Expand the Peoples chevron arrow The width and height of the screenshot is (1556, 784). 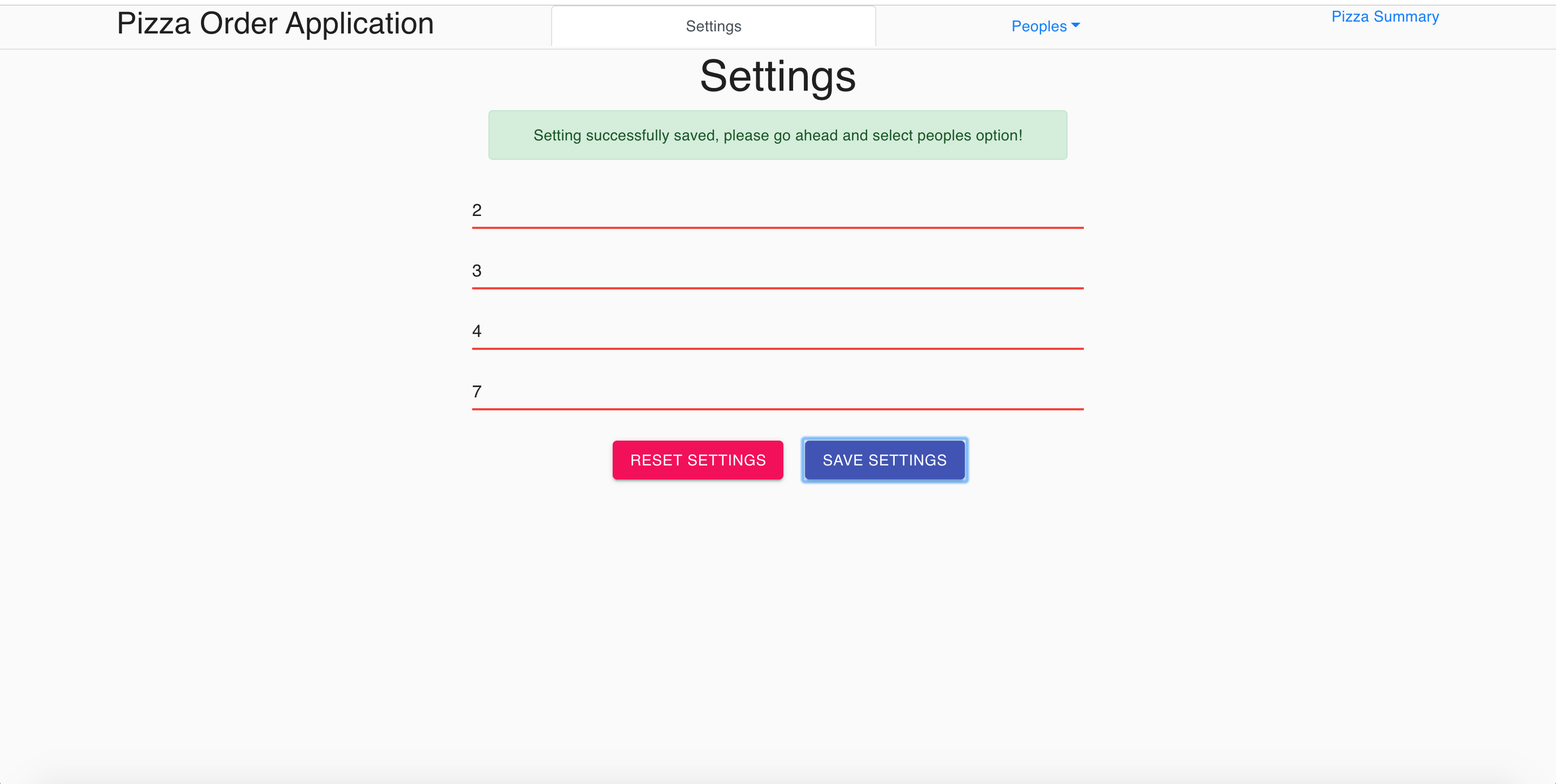point(1076,26)
